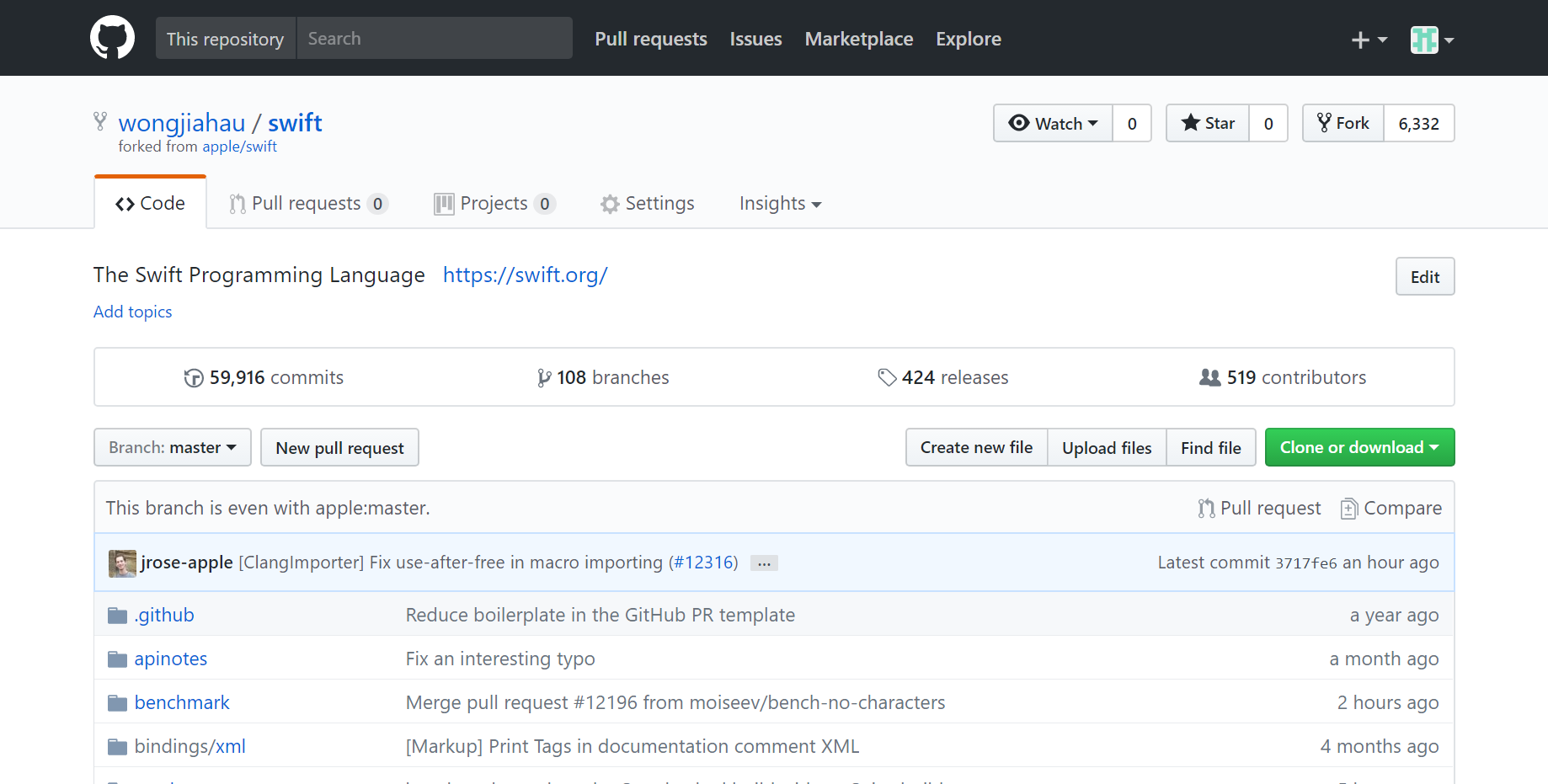Switch to the Settings tab
This screenshot has height=784, width=1548.
pos(647,203)
